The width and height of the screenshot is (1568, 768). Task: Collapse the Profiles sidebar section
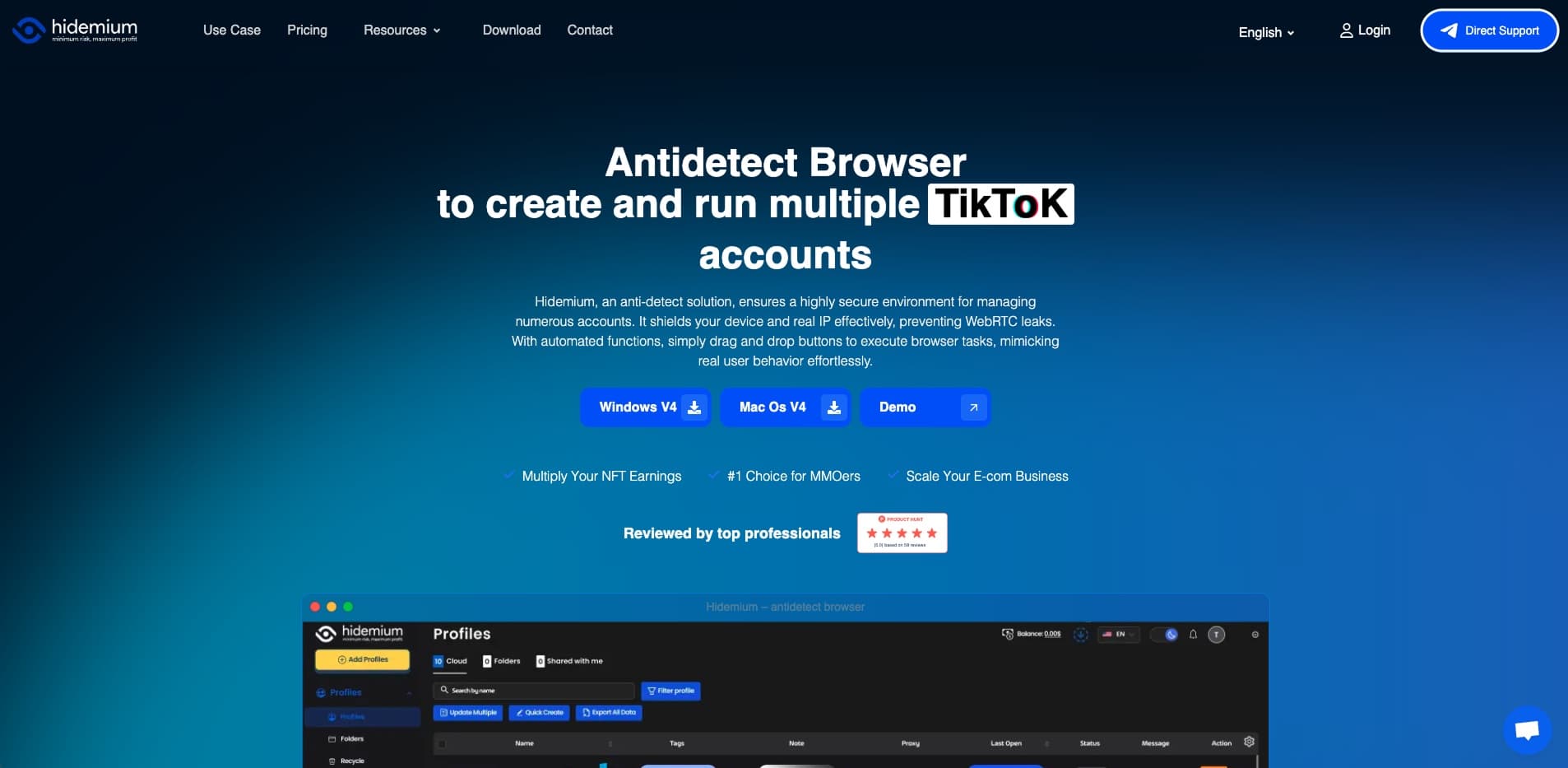click(x=409, y=693)
